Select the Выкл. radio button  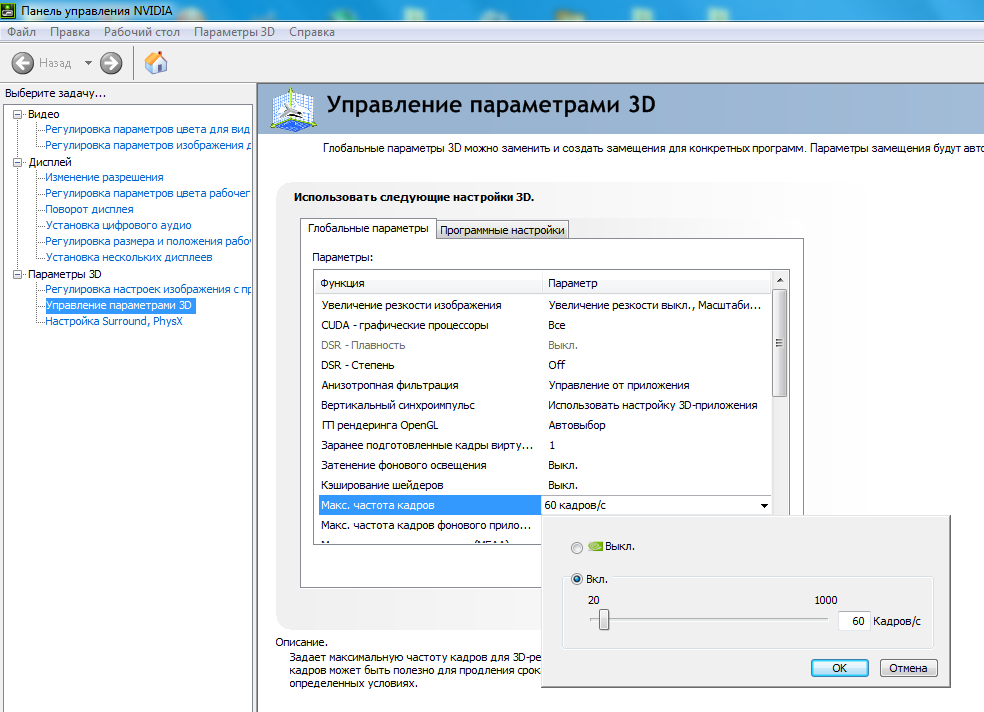click(577, 548)
